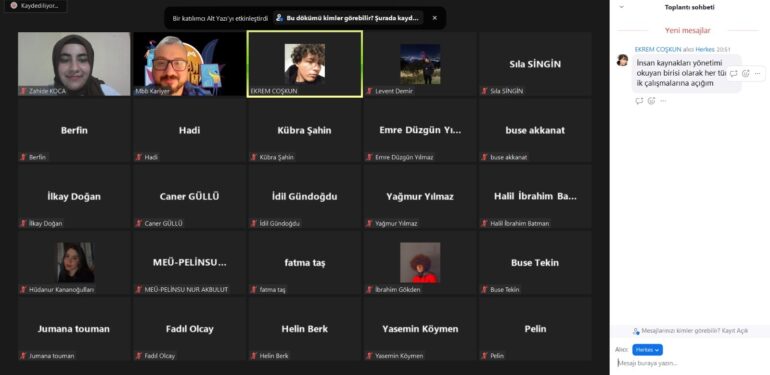
Task: Click muted mic icon beside small Buse Tekin label
Action: point(484,290)
